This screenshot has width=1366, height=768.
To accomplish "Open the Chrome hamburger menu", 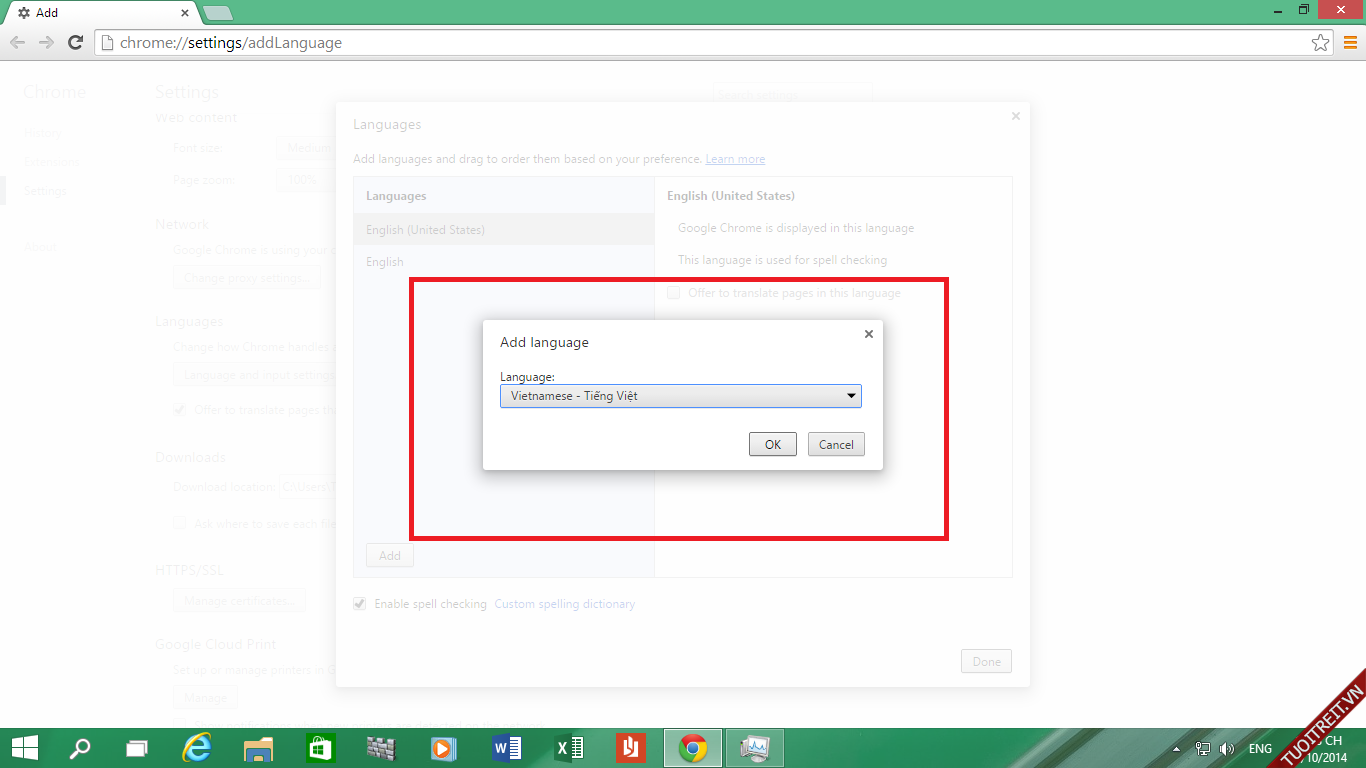I will click(x=1350, y=42).
